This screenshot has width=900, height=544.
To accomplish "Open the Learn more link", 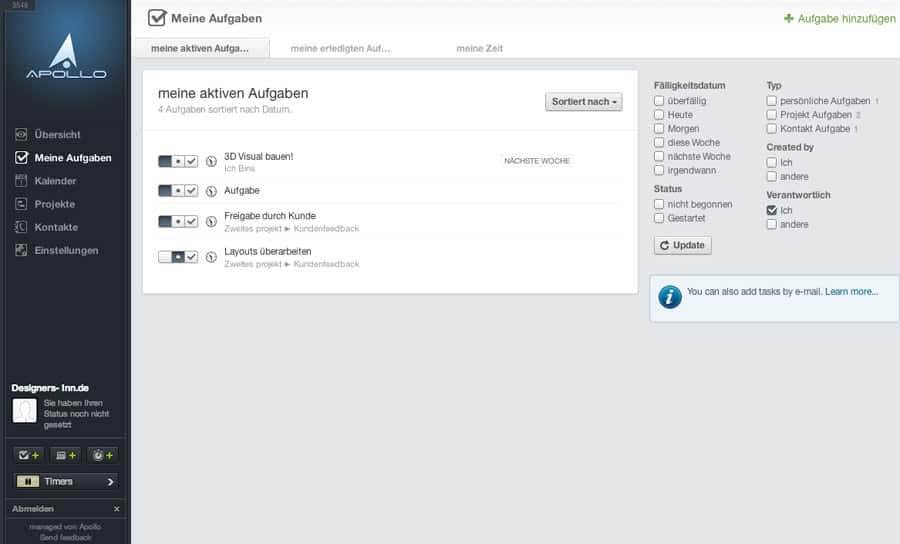I will click(x=851, y=292).
